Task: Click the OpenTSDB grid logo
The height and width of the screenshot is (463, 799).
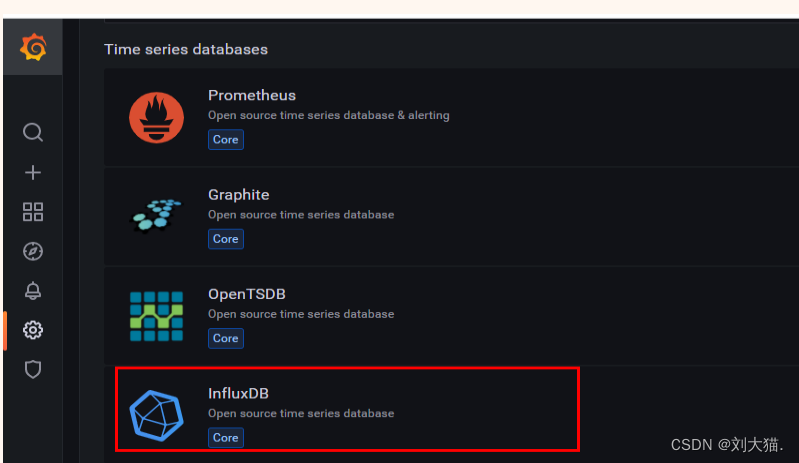Action: coord(156,315)
